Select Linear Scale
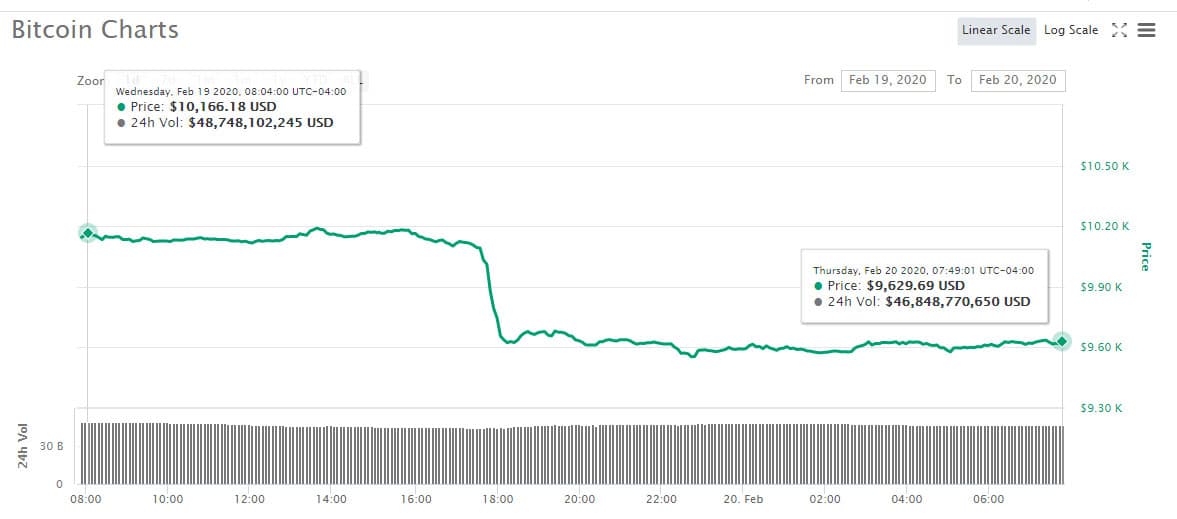This screenshot has width=1177, height=519. [x=996, y=30]
